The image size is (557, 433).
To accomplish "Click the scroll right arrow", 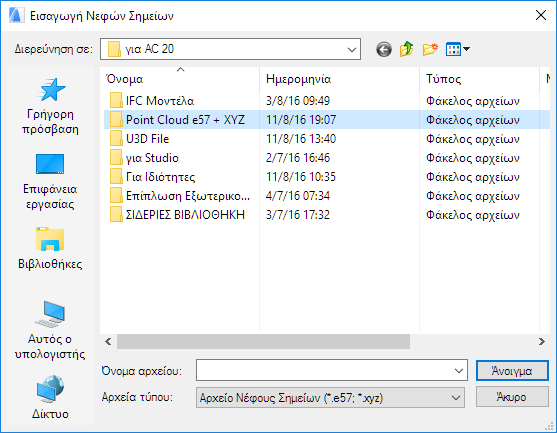I will point(541,342).
